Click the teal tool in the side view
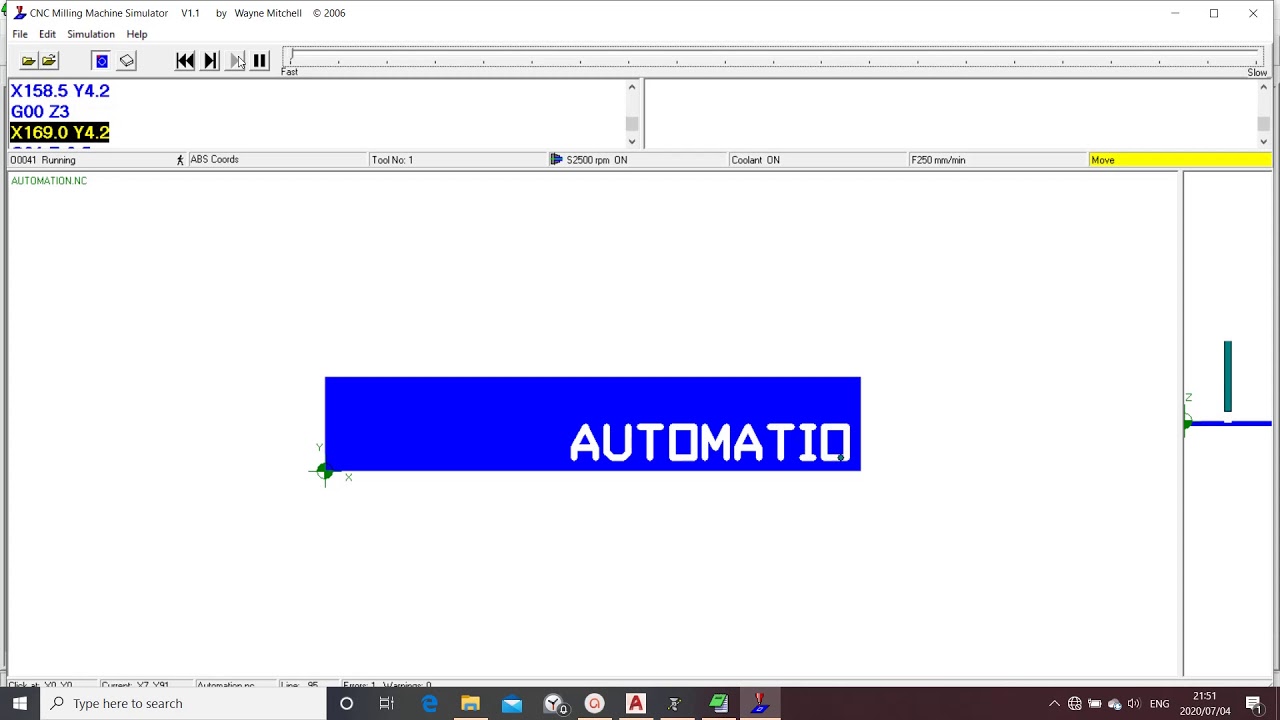The height and width of the screenshot is (720, 1280). [1228, 376]
